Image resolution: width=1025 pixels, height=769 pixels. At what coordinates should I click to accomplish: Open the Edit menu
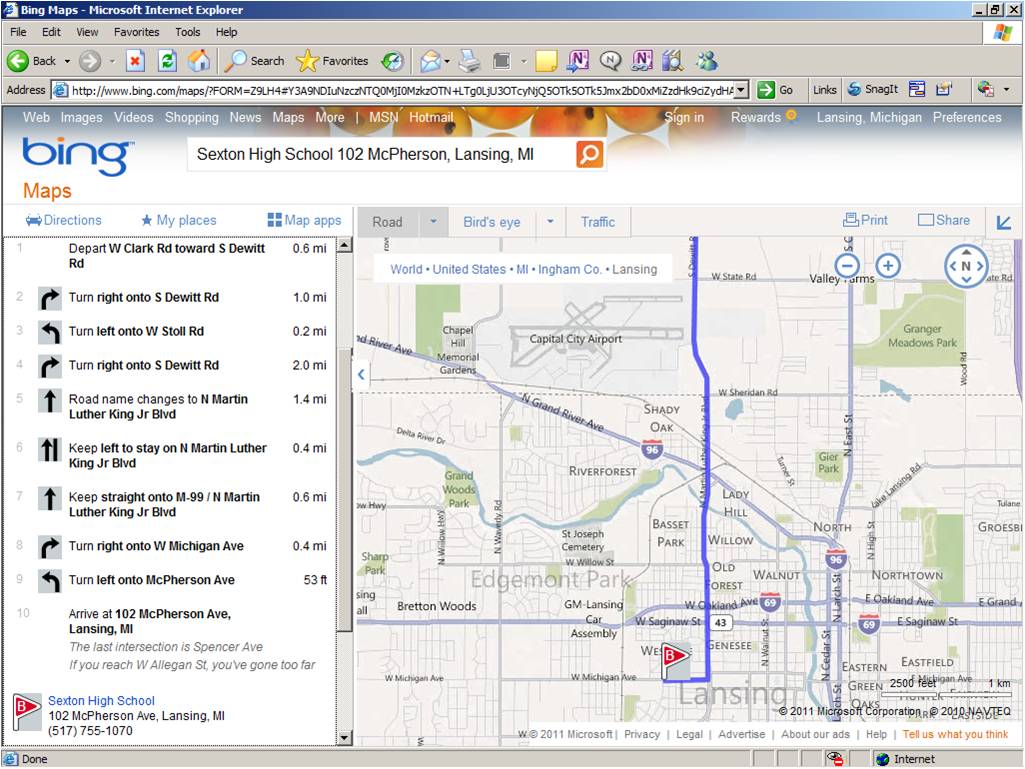pyautogui.click(x=51, y=32)
